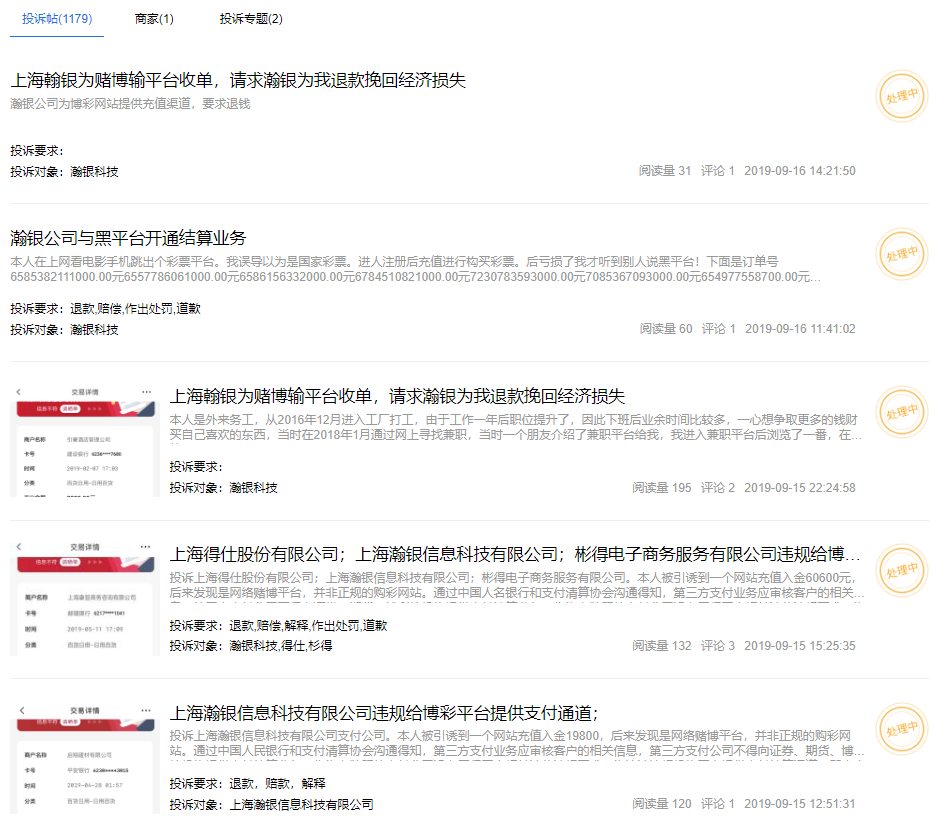Click 投诉对象：瀚银科技 on the 14:21:50 complaint
Screen dimensions: 952x834
point(64,172)
